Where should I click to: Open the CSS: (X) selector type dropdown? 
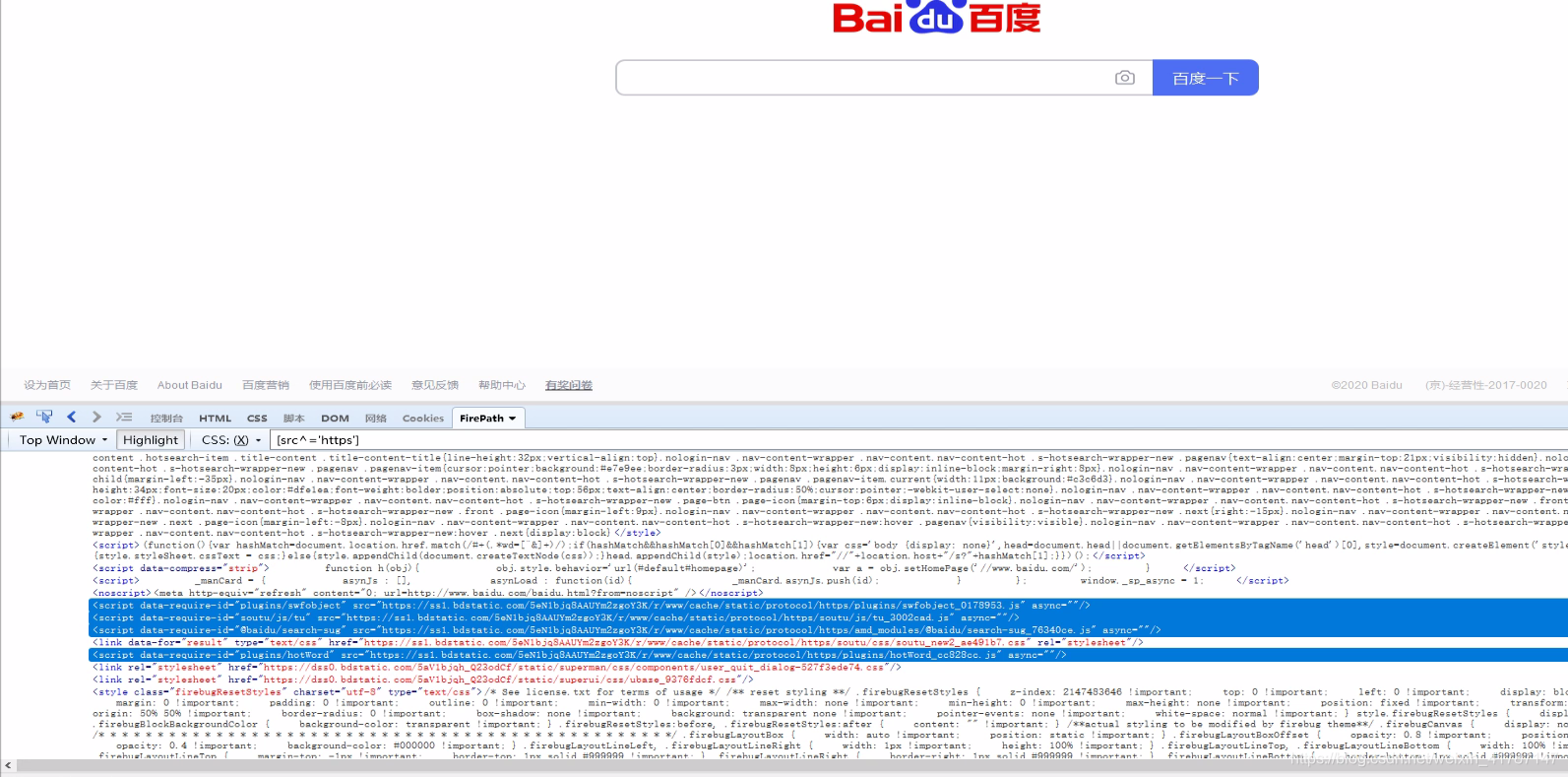pos(231,440)
